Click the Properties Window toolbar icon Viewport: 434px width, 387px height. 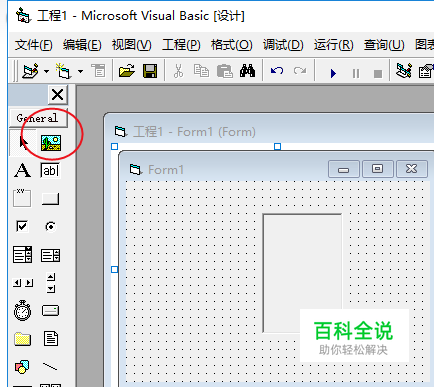tap(426, 71)
